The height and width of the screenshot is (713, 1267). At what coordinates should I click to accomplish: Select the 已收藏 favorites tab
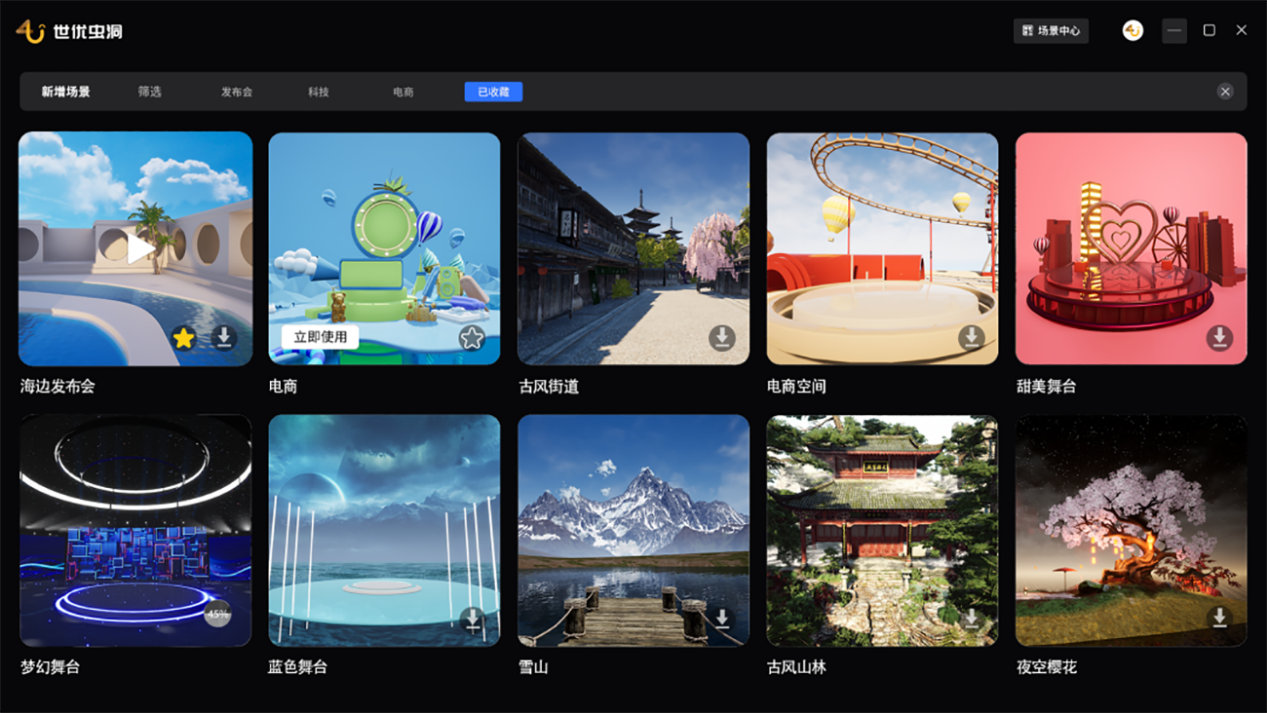(493, 92)
